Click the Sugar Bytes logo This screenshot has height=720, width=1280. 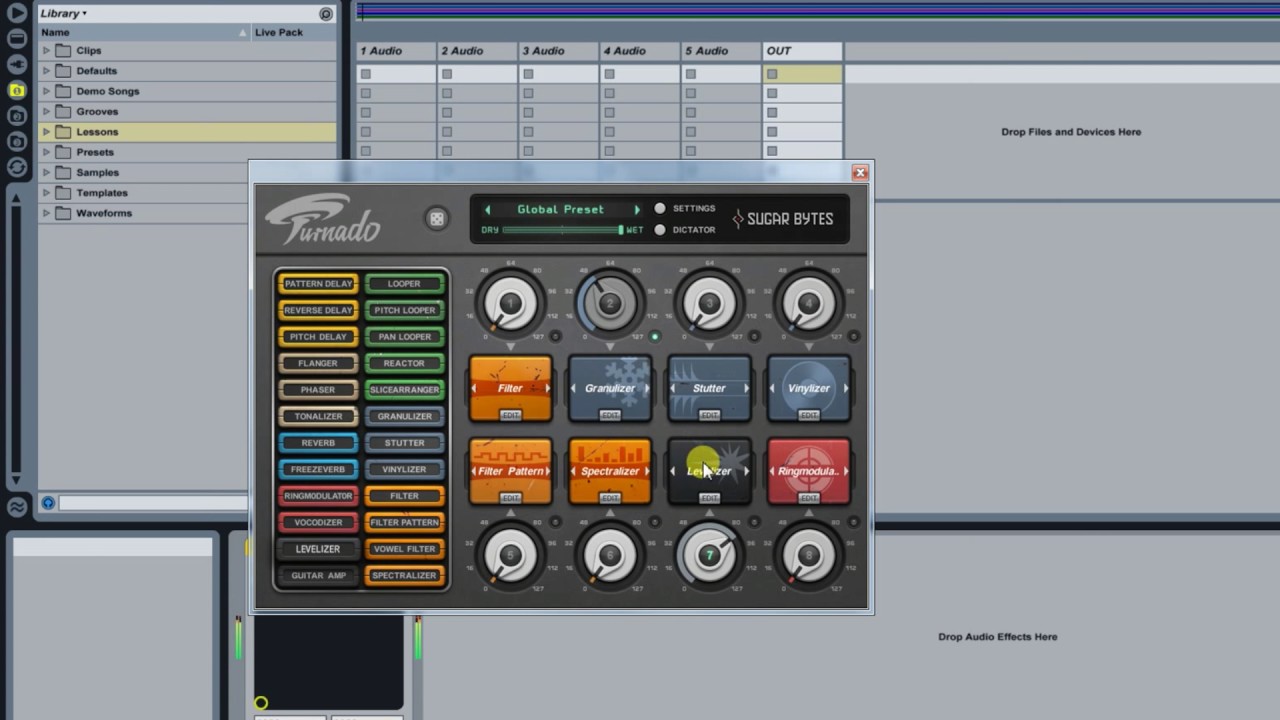(783, 219)
